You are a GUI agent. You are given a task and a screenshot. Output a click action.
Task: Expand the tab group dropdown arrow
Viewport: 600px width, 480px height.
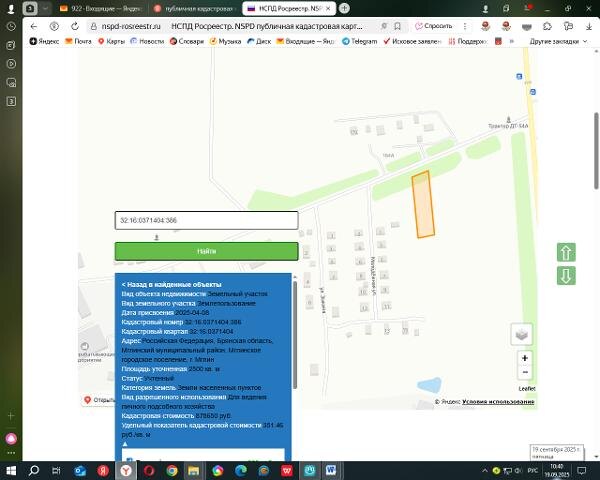(45, 8)
